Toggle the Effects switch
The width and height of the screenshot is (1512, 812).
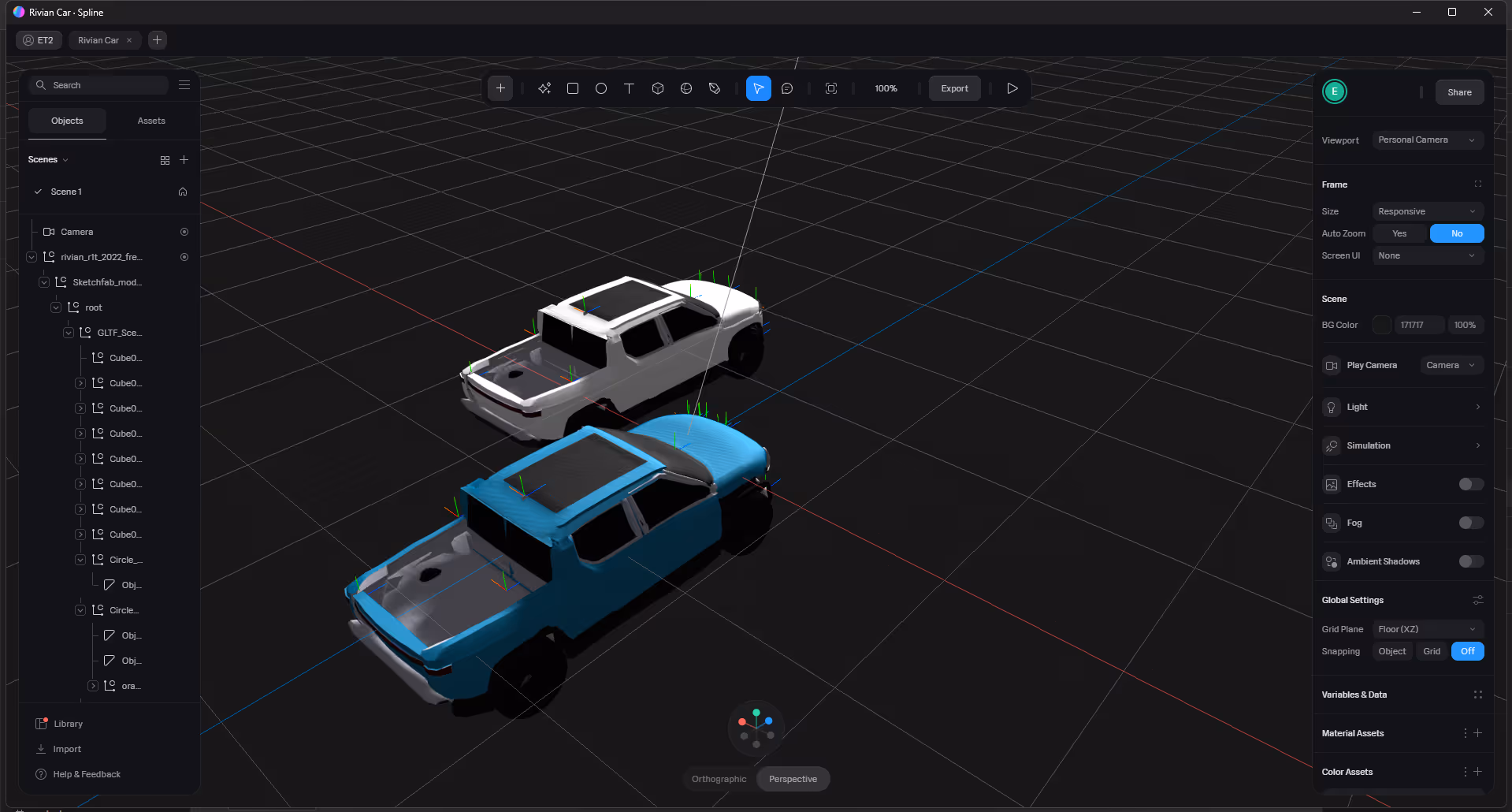click(1471, 484)
